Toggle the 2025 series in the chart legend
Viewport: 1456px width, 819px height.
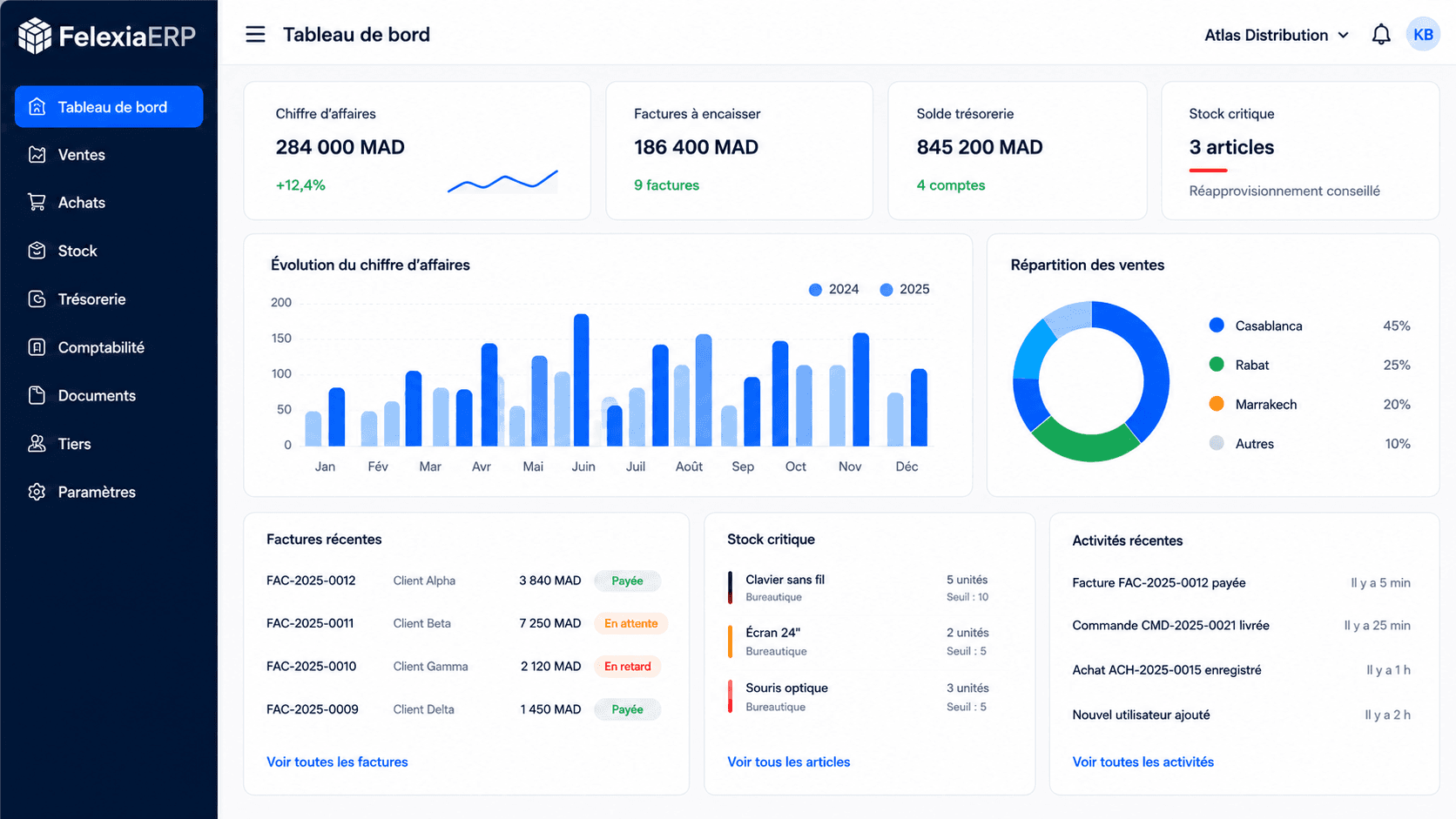click(x=905, y=289)
